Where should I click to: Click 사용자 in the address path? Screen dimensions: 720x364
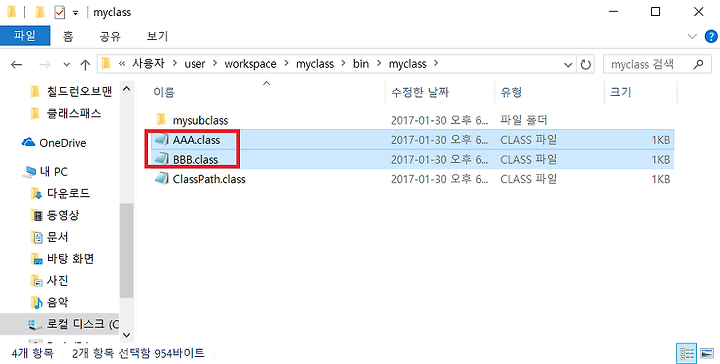pos(148,64)
